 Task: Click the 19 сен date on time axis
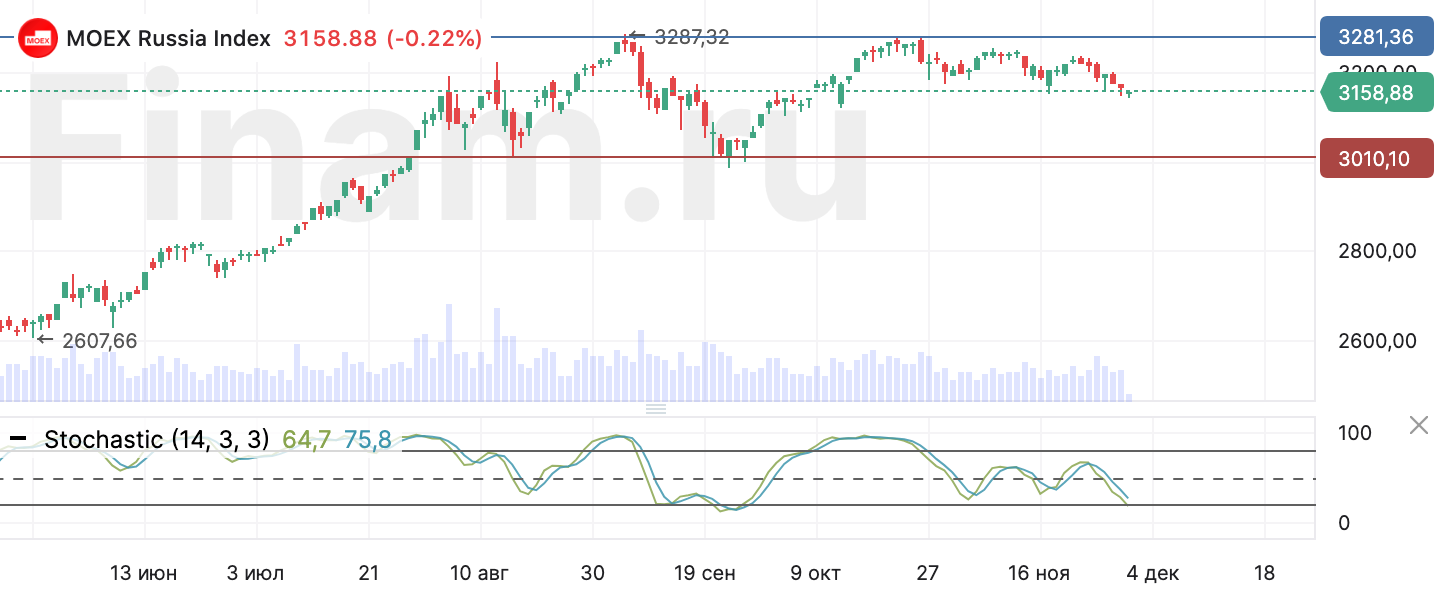coord(705,573)
